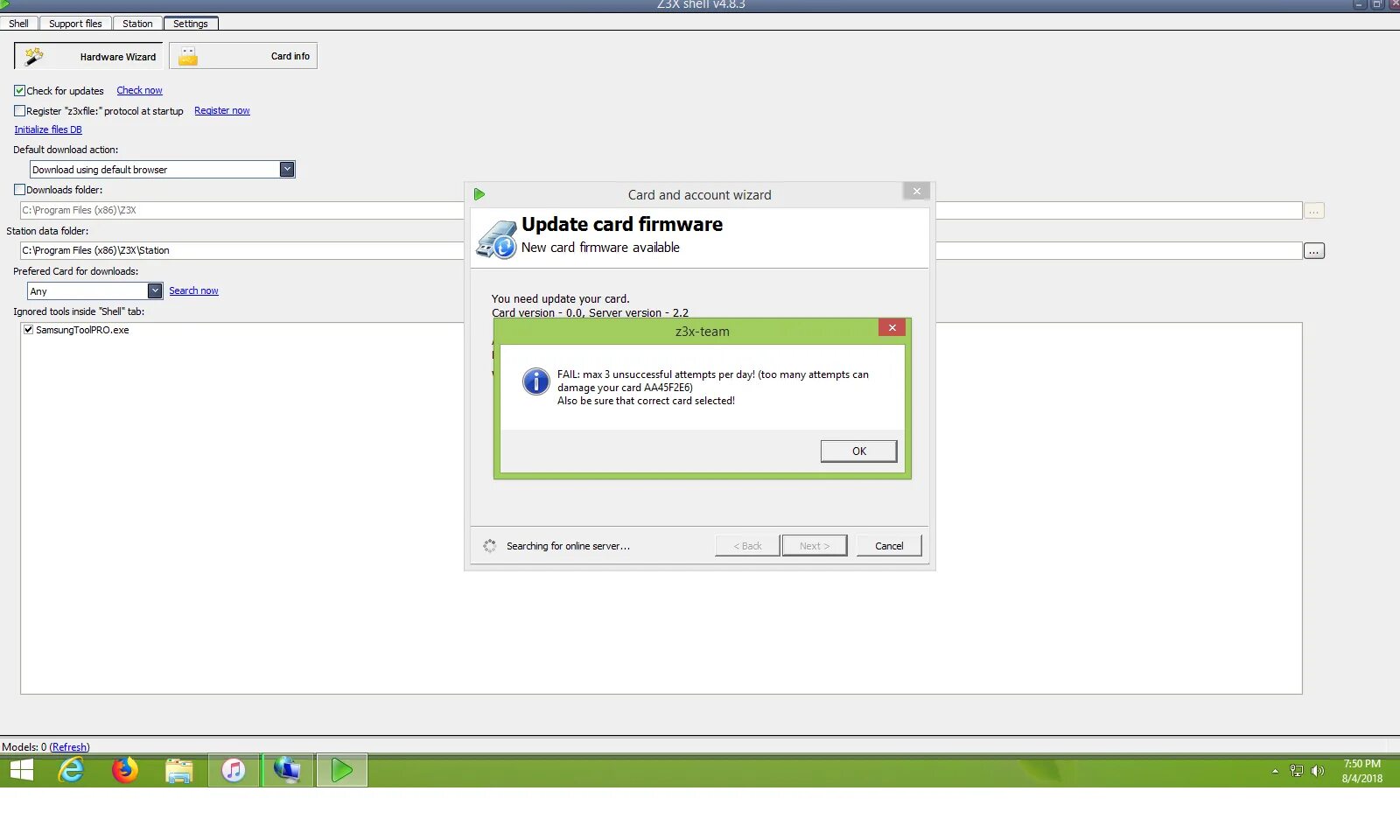Open the Card info button

[243, 56]
